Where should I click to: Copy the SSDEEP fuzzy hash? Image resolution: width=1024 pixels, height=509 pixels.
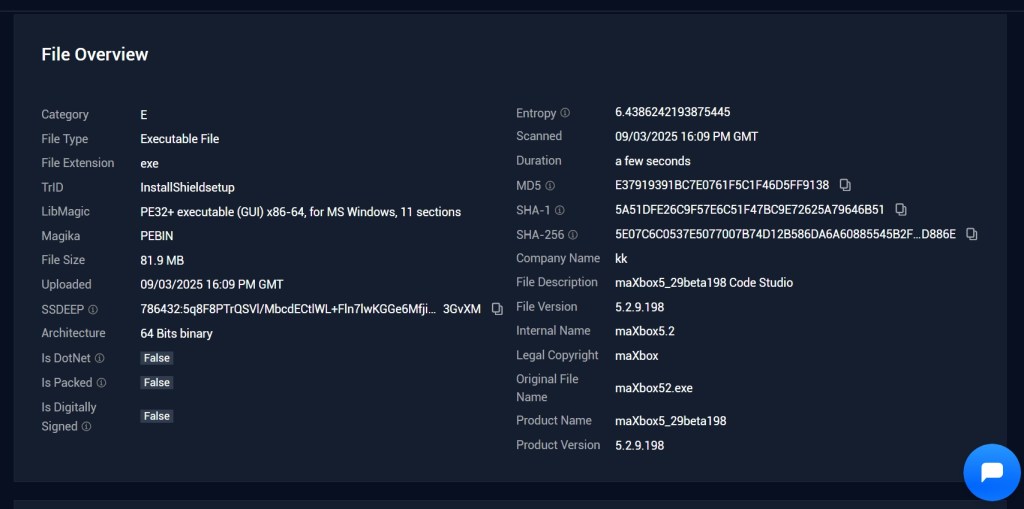[x=497, y=309]
